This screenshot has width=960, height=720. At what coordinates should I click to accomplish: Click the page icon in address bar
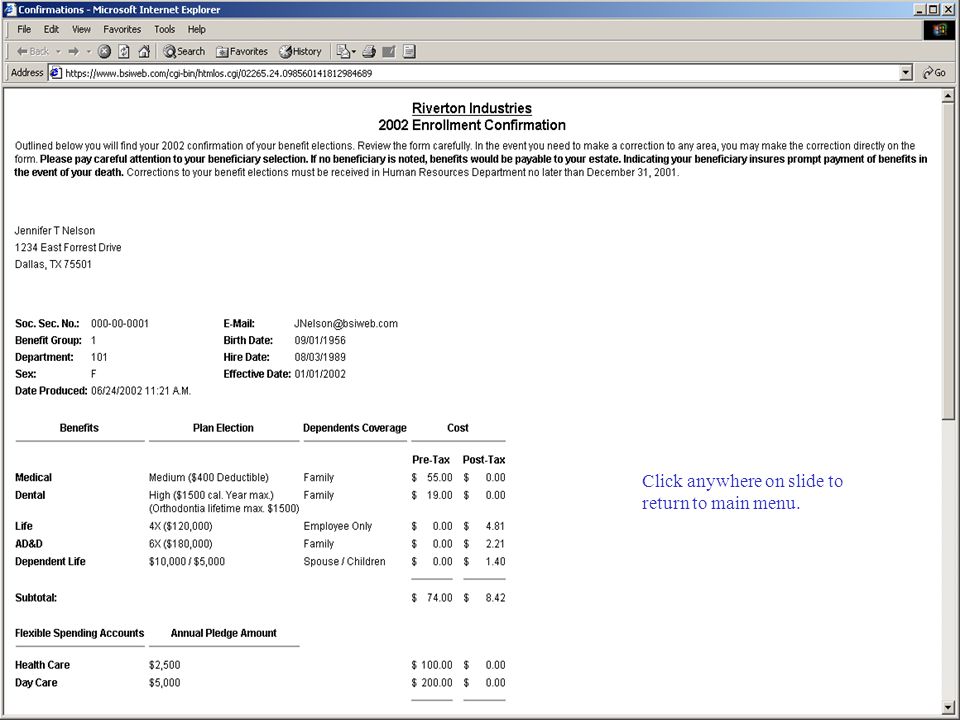tap(56, 73)
